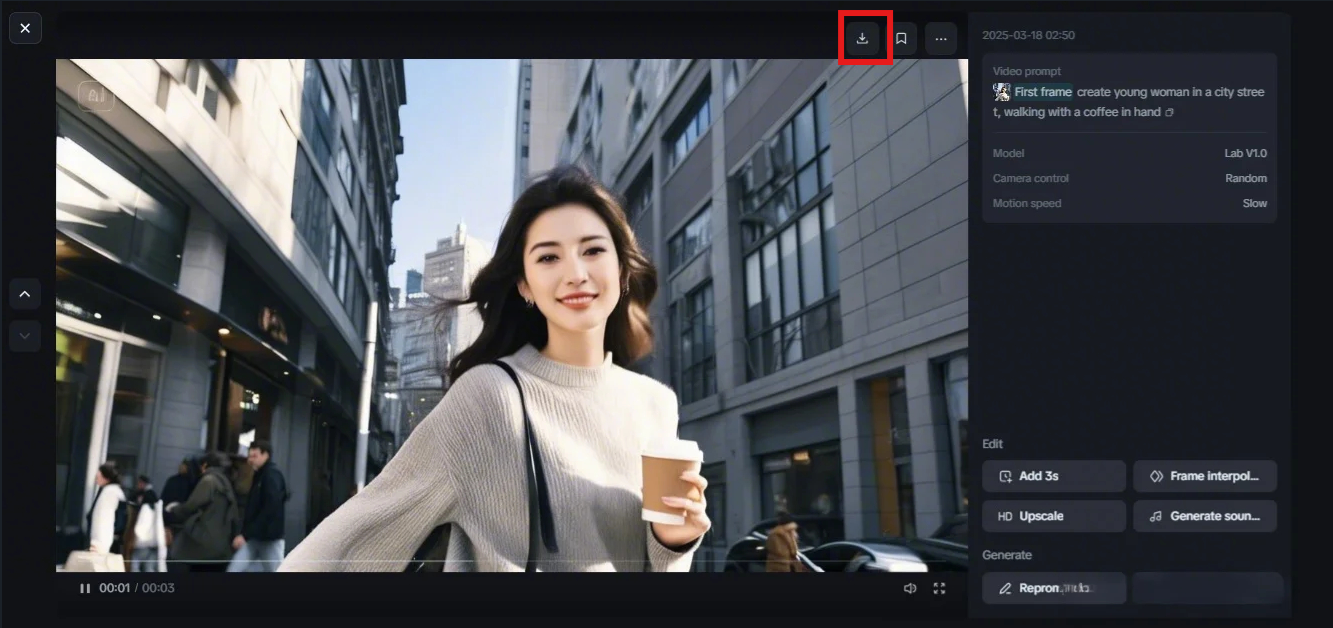Upscale the video to HD
The width and height of the screenshot is (1333, 628).
1053,516
